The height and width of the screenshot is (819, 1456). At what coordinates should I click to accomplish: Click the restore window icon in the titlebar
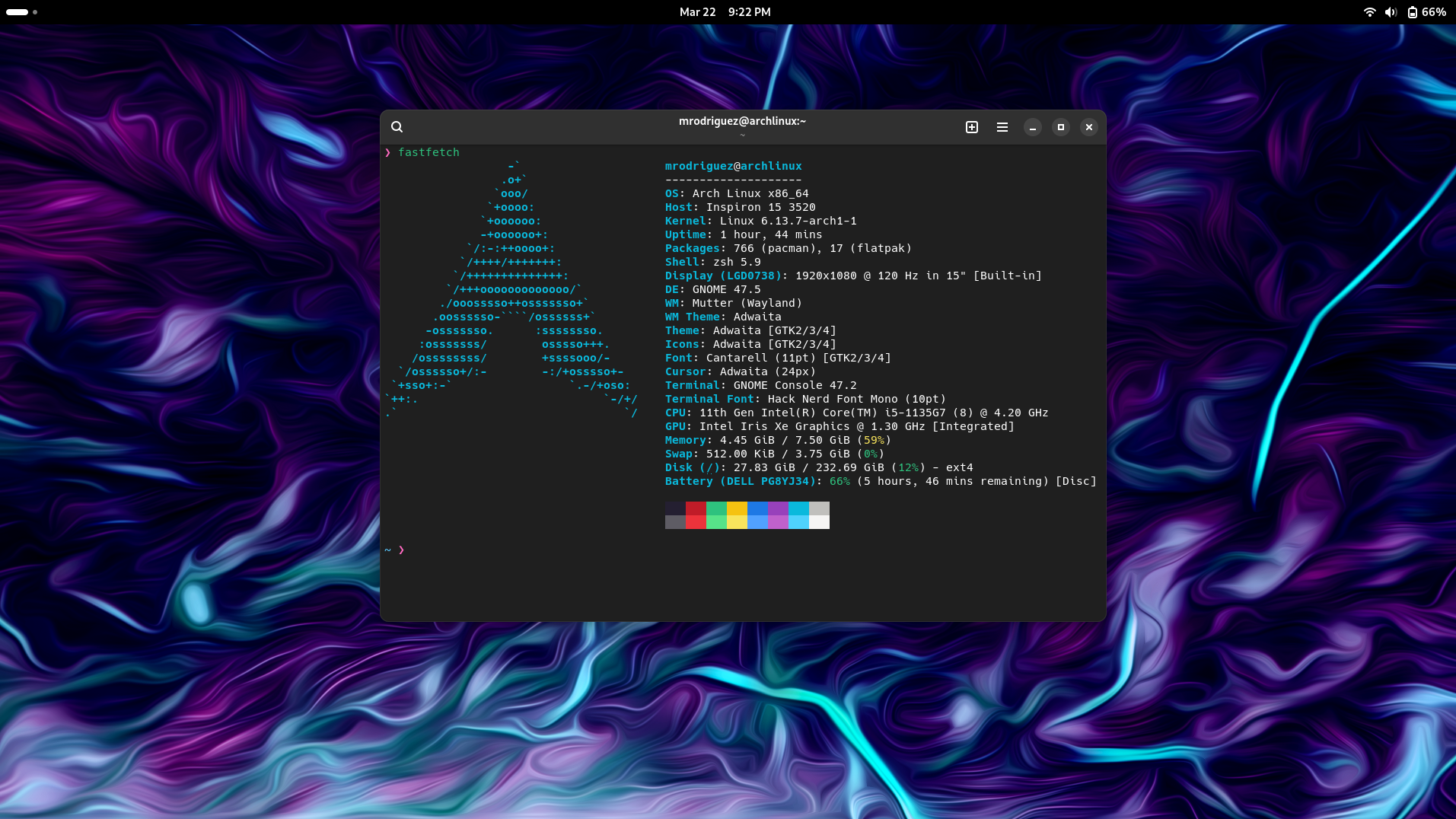pos(1061,127)
